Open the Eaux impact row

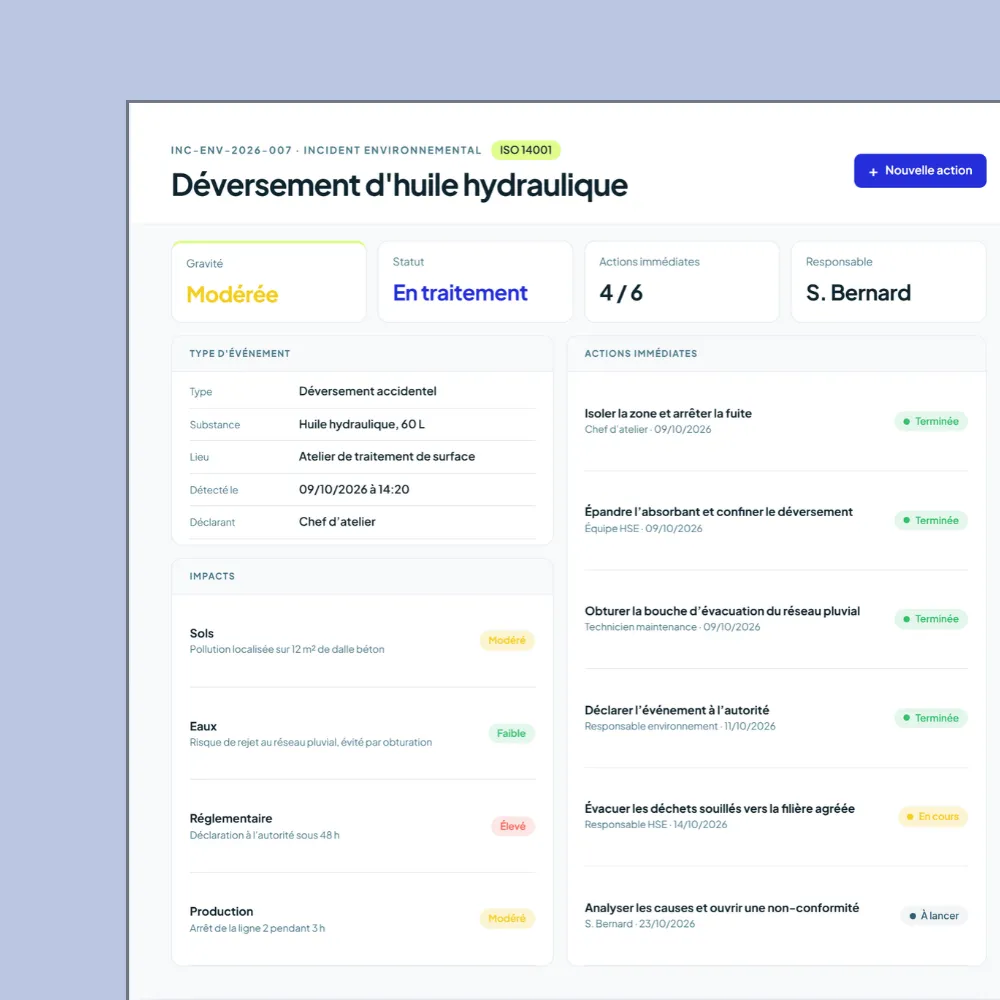pyautogui.click(x=362, y=733)
